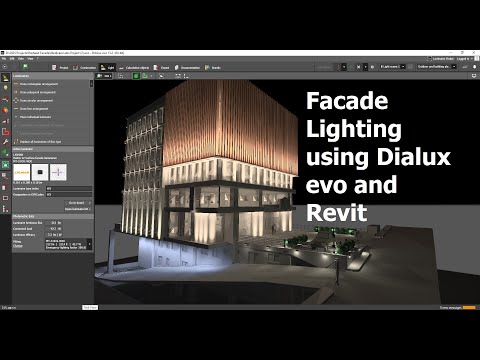This screenshot has width=480, height=360.
Task: Select the red sphere materials tool
Action: click(5, 110)
